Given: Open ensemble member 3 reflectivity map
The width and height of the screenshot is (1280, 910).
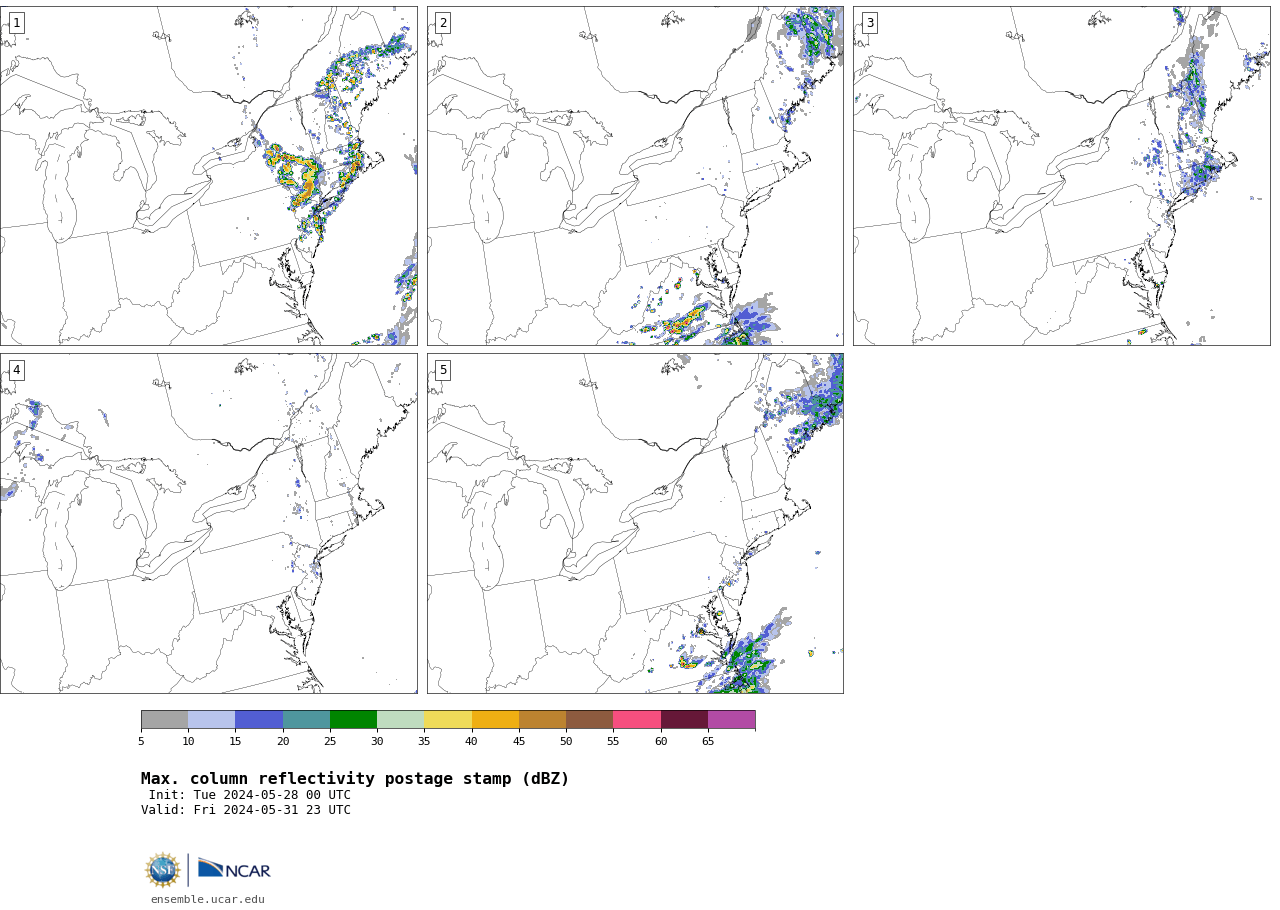Looking at the screenshot, I should [1062, 176].
